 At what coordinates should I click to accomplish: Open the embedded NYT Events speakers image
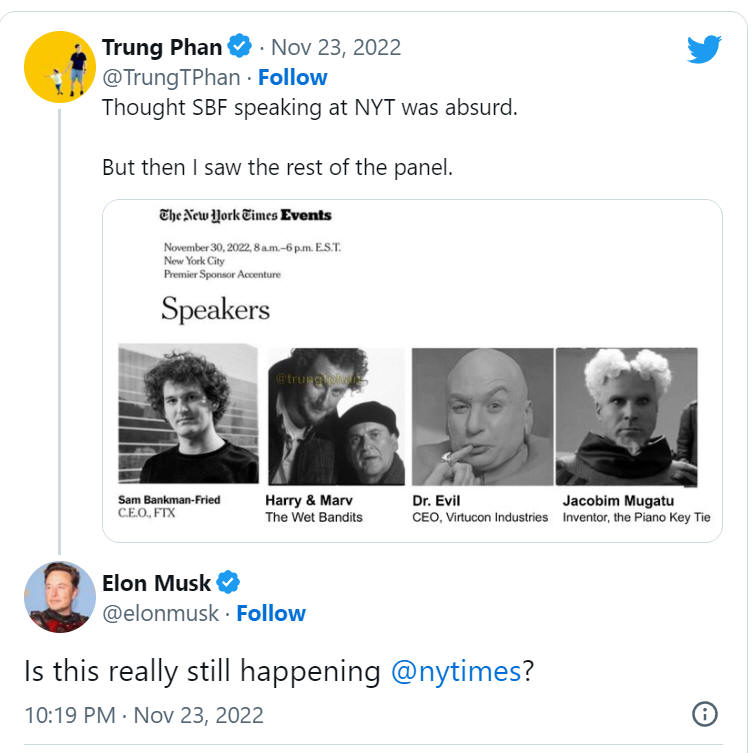click(412, 371)
